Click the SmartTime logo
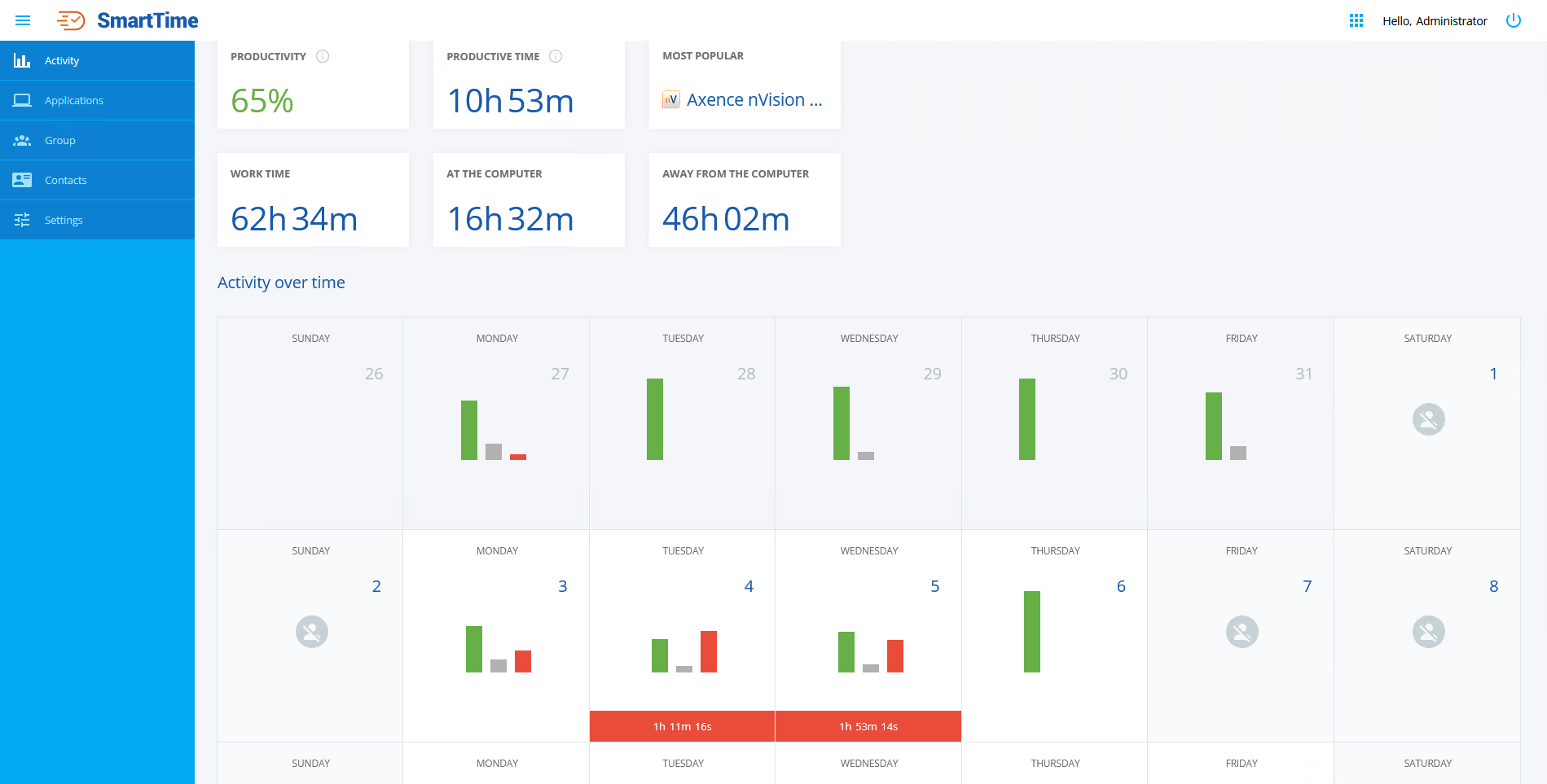The height and width of the screenshot is (784, 1547). tap(128, 20)
